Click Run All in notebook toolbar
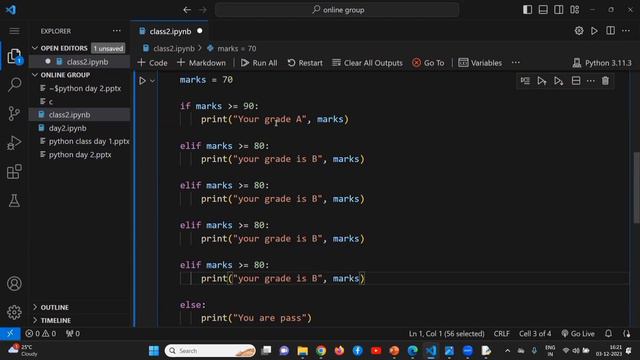 click(259, 63)
